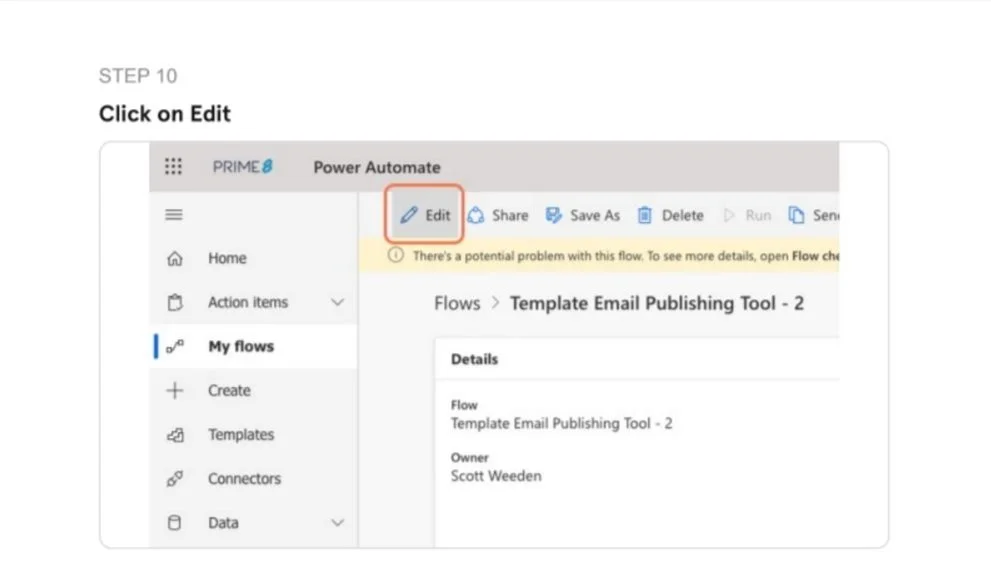Click the hamburger menu to collapse the sidebar
Screen dimensions: 991x586
[x=173, y=214]
